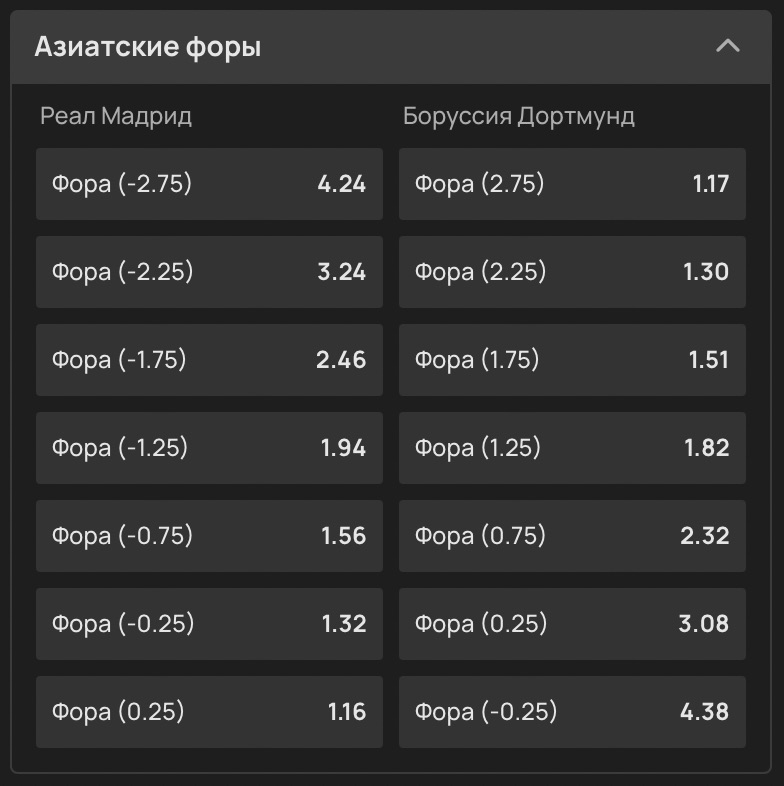Click the Азиатские форы header title

[148, 47]
